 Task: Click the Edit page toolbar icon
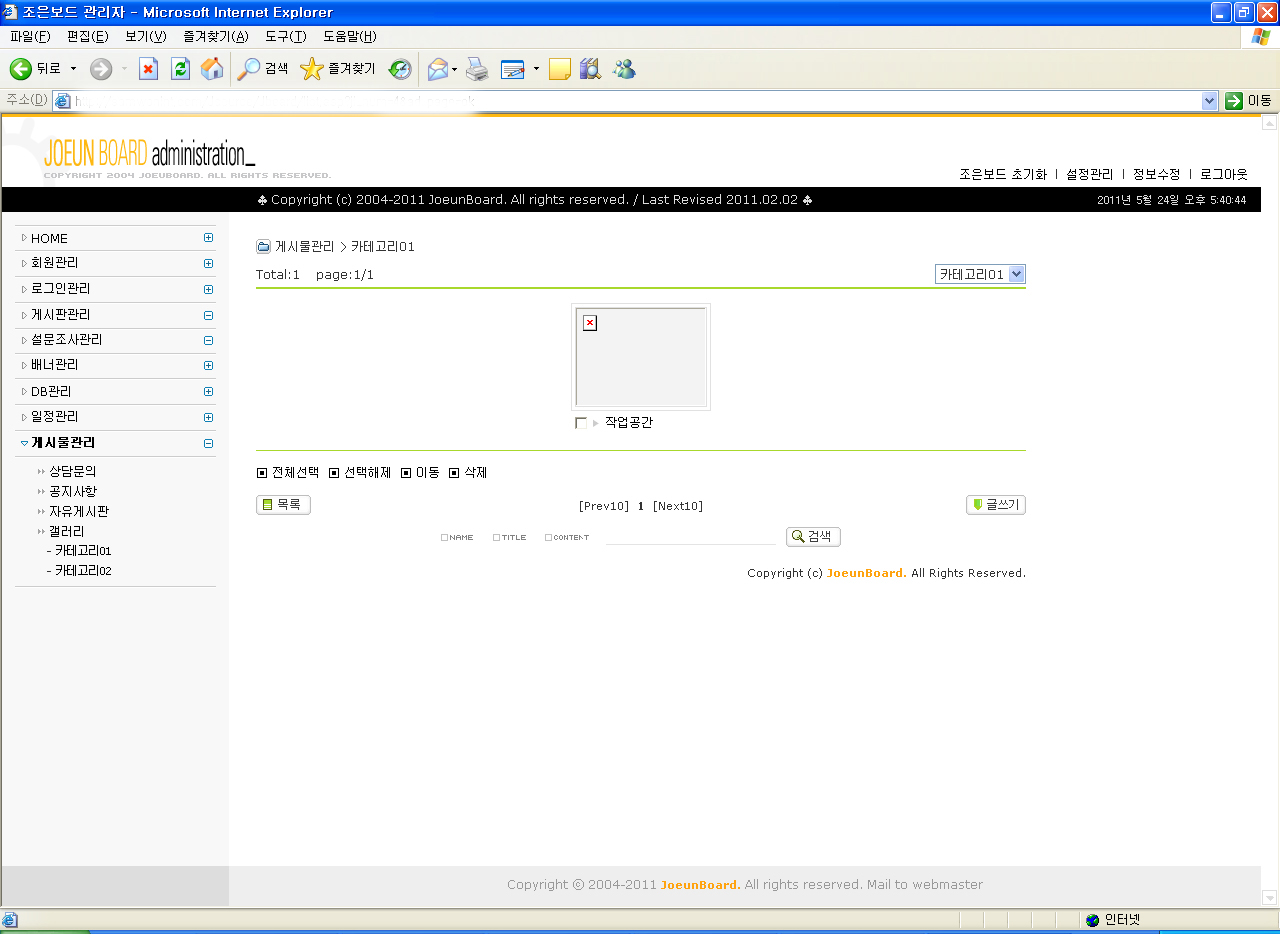pos(513,69)
